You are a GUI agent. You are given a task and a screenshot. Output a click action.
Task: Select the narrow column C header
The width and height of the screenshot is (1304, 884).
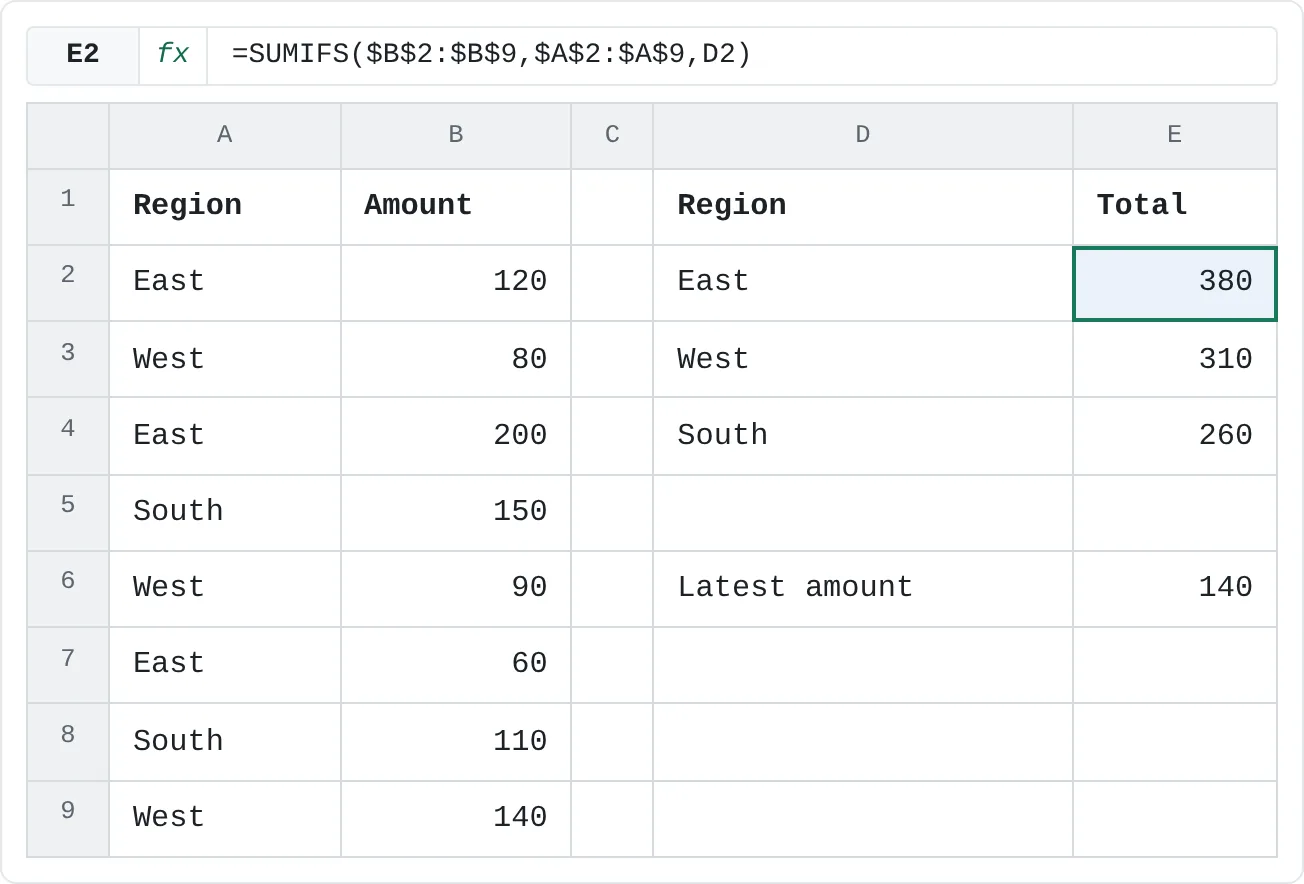point(612,135)
